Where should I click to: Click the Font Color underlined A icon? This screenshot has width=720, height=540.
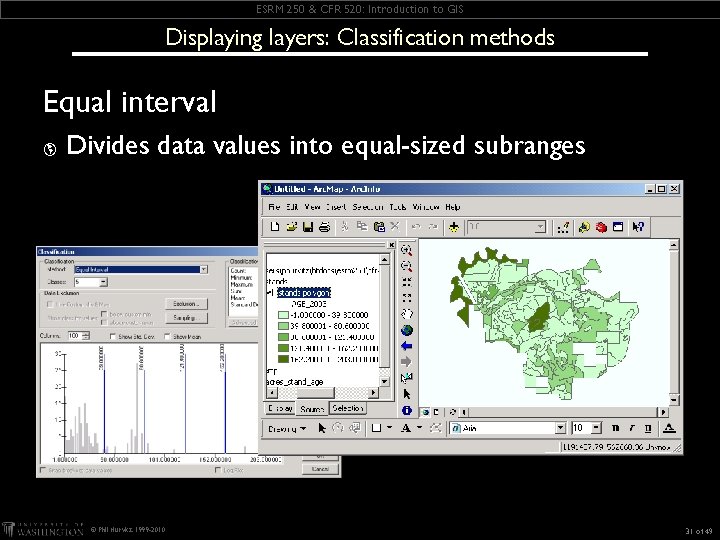(x=669, y=428)
